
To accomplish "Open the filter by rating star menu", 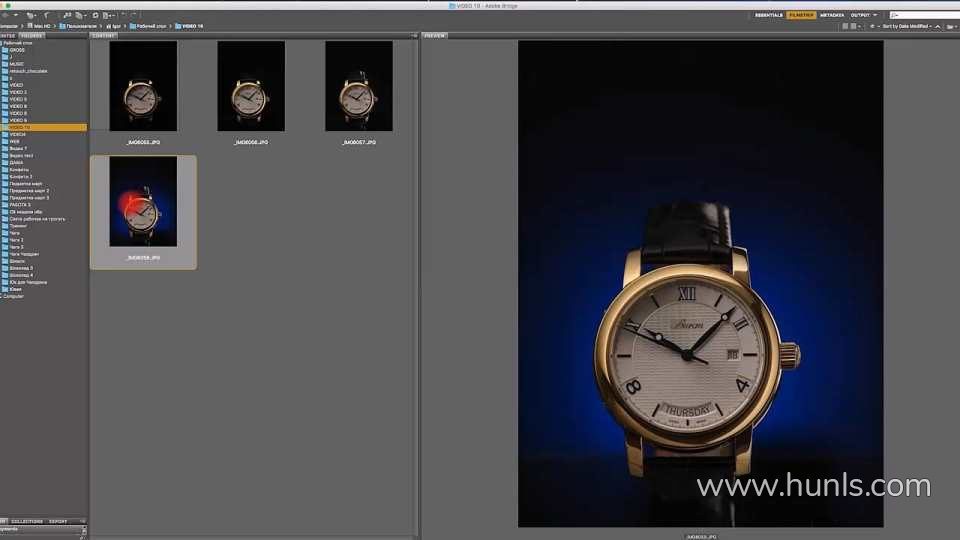I will (874, 26).
